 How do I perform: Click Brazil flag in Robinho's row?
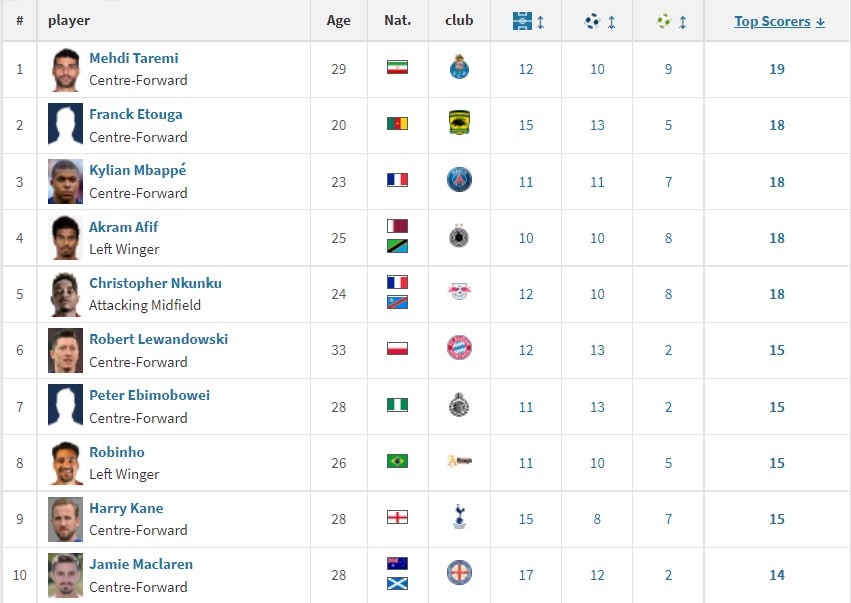pyautogui.click(x=397, y=461)
